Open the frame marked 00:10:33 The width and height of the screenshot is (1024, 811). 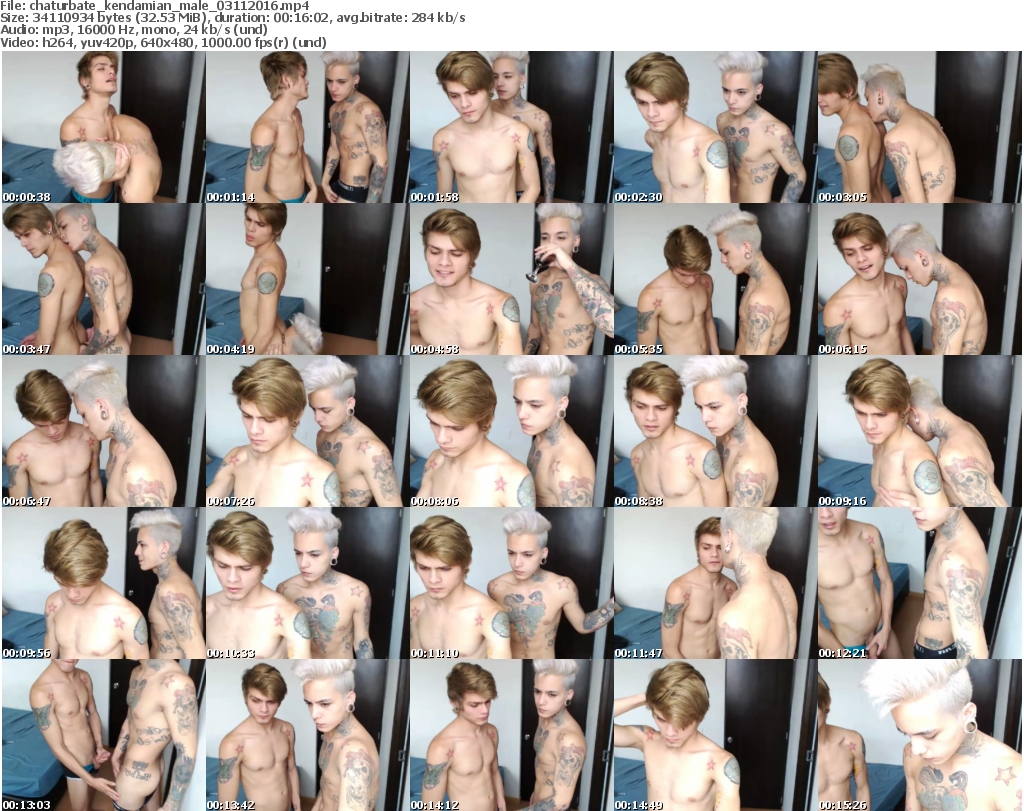click(307, 583)
